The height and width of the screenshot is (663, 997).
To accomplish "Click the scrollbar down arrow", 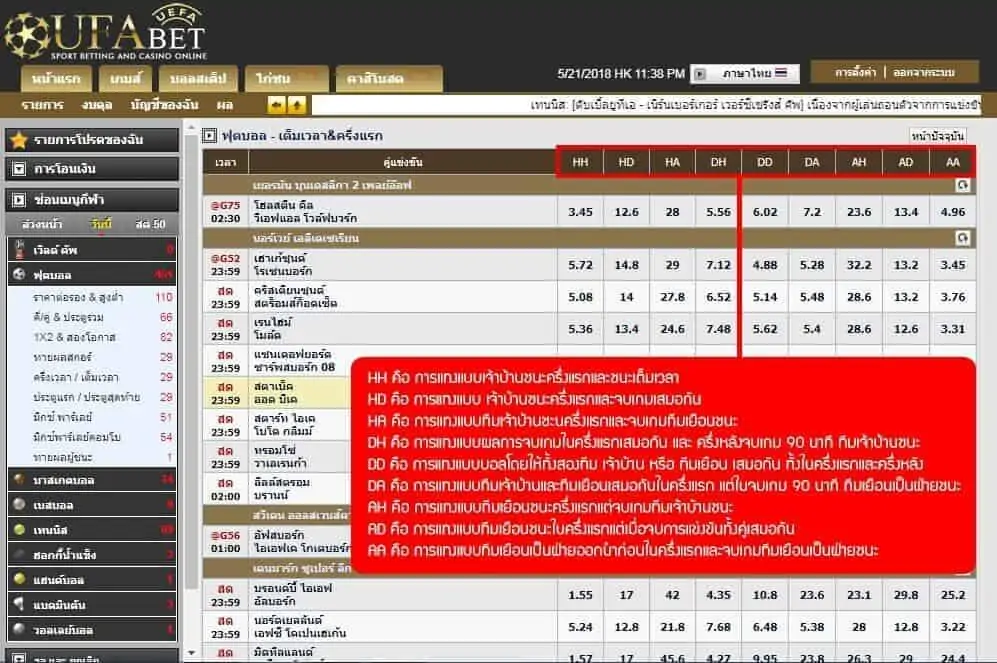I will pyautogui.click(x=191, y=653).
